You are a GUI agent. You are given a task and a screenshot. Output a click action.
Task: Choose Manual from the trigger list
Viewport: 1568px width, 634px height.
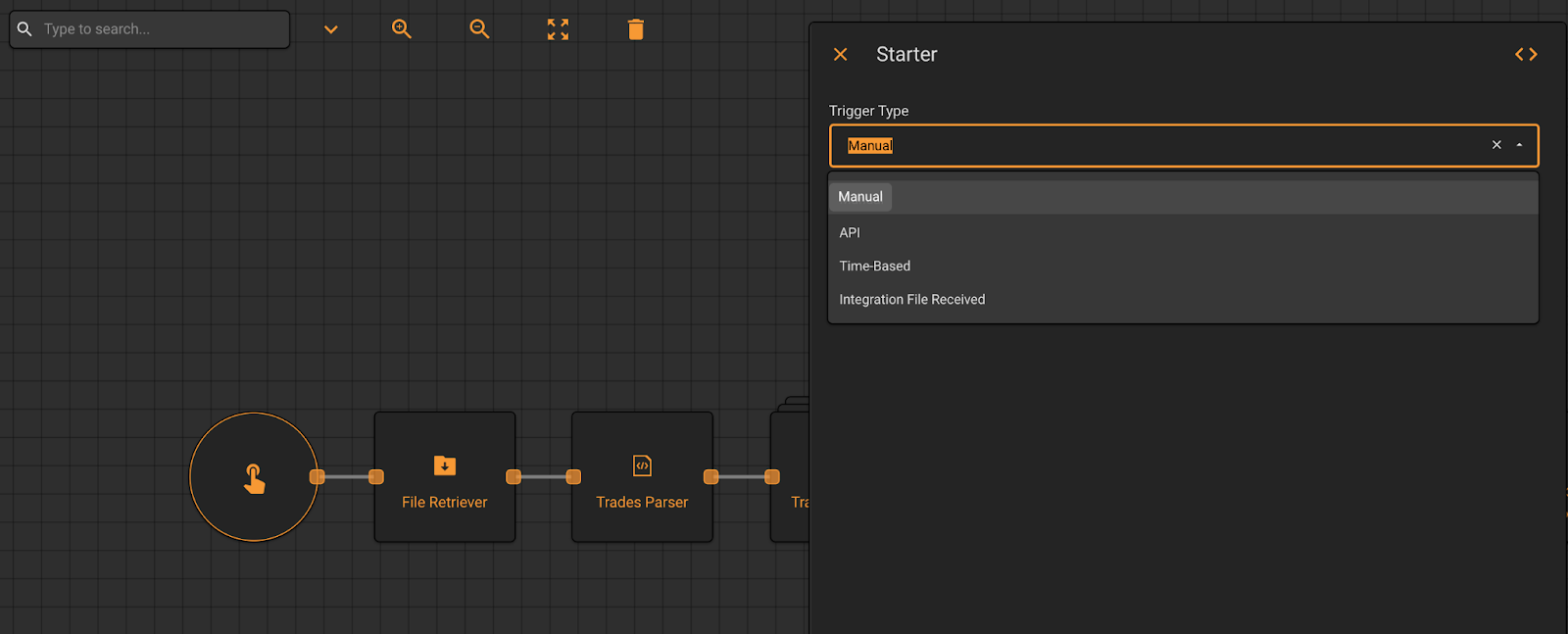point(860,197)
